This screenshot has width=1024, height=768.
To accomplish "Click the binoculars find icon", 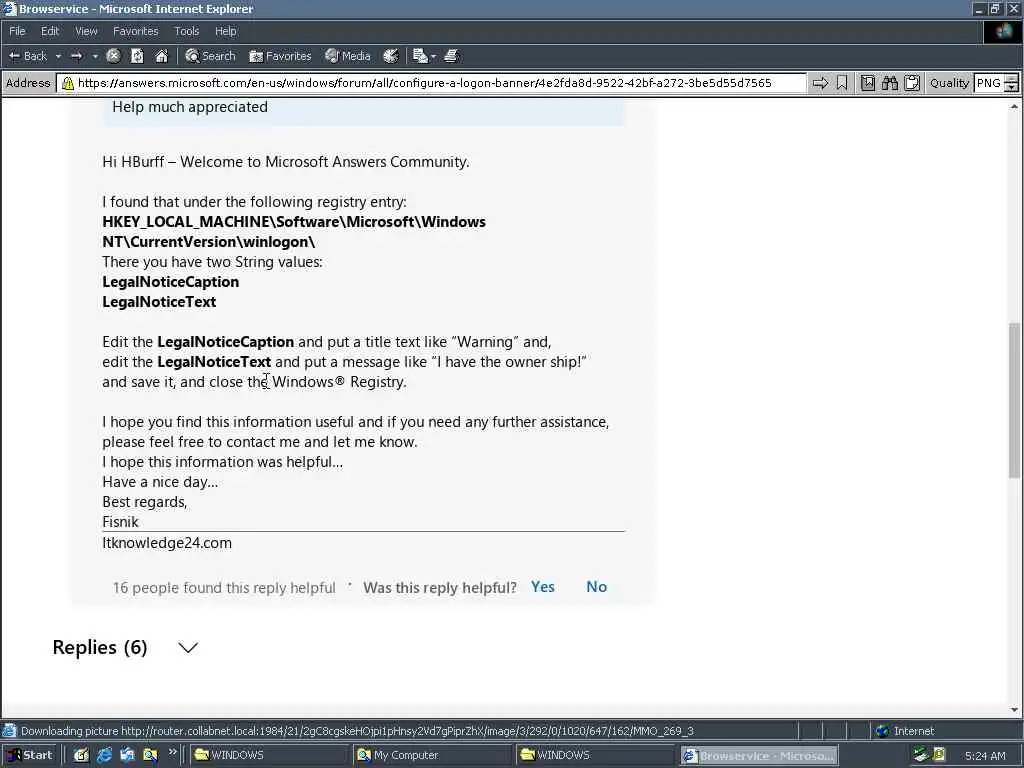I will (x=889, y=83).
